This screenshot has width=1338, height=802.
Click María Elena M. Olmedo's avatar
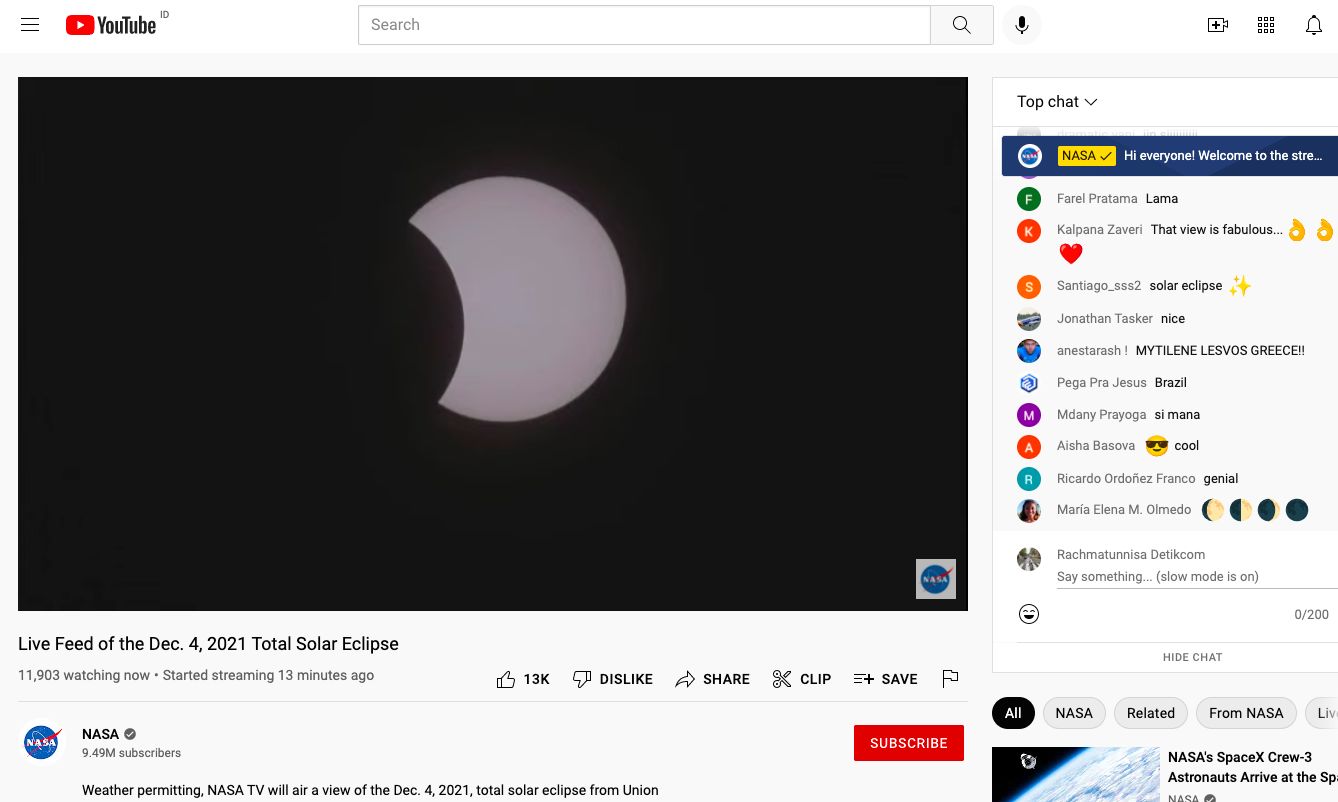(1029, 511)
